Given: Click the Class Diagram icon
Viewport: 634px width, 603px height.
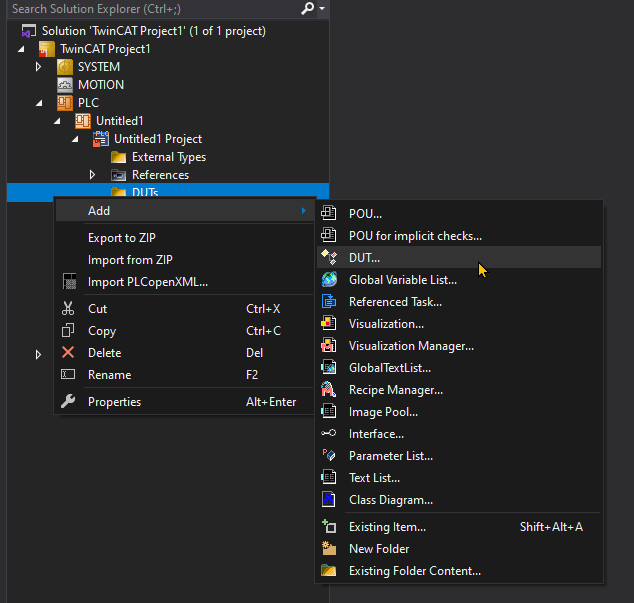Looking at the screenshot, I should [x=329, y=499].
